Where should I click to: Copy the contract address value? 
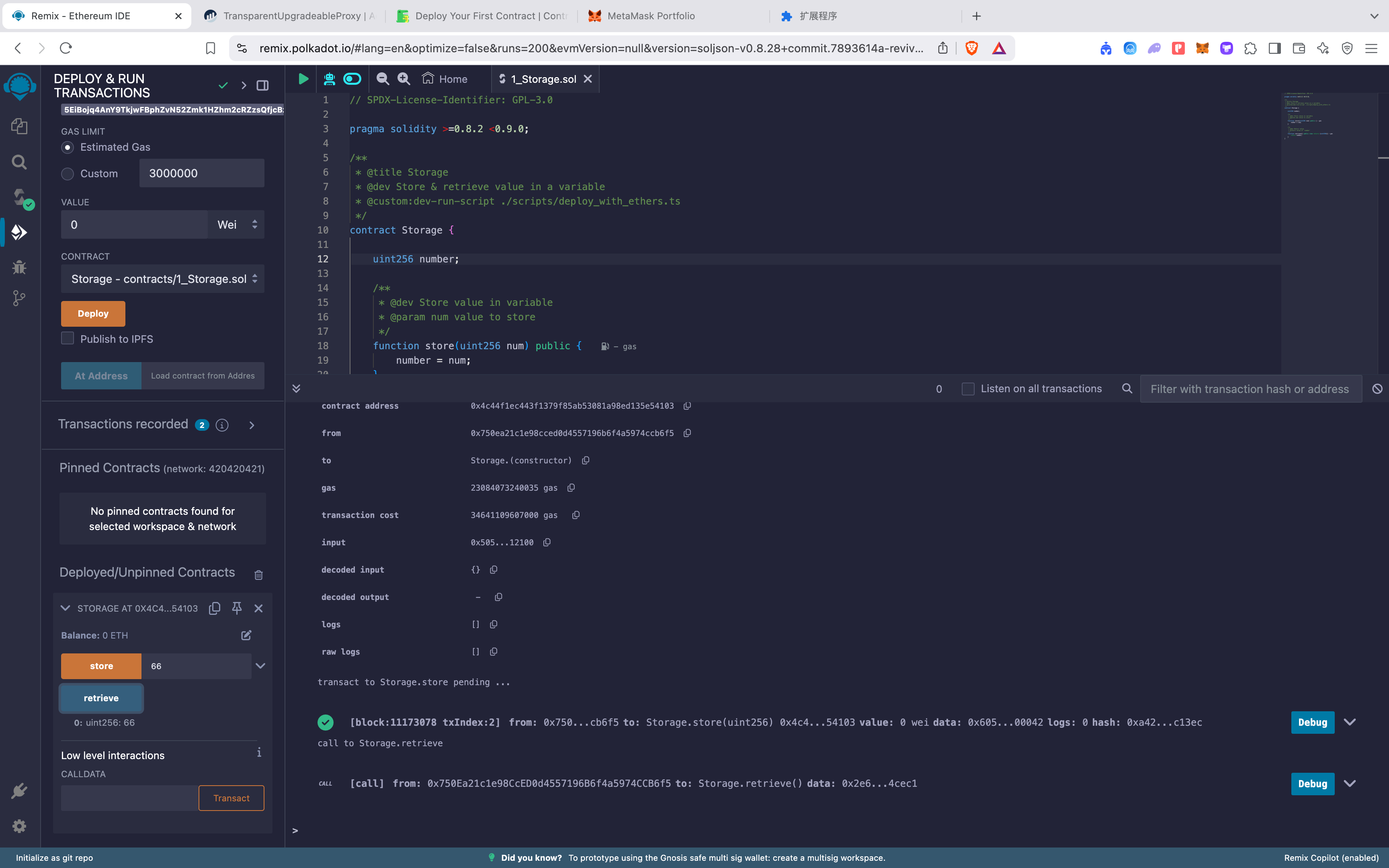[x=687, y=406]
